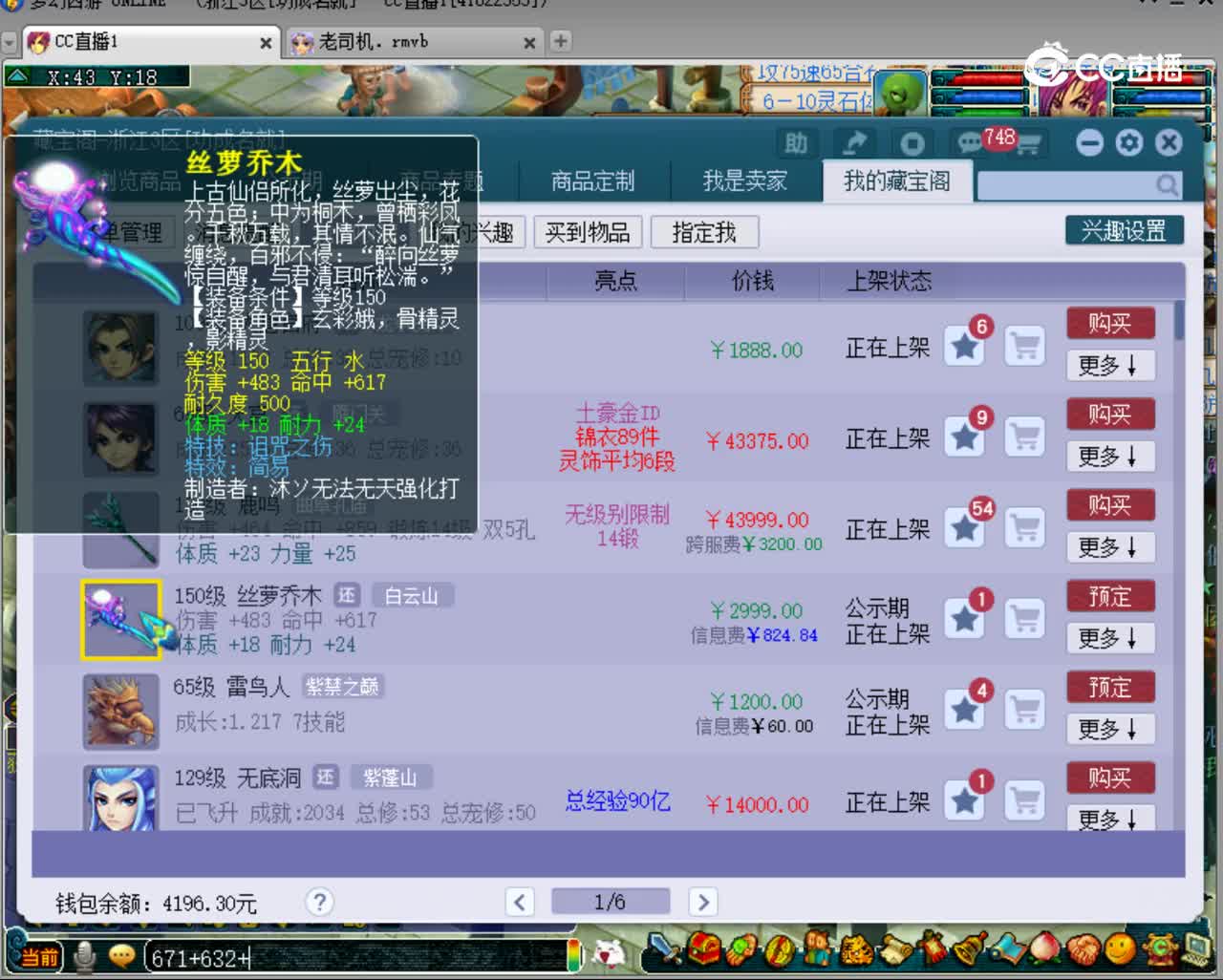Click the white pet face icon
1223x980 pixels.
point(609,954)
